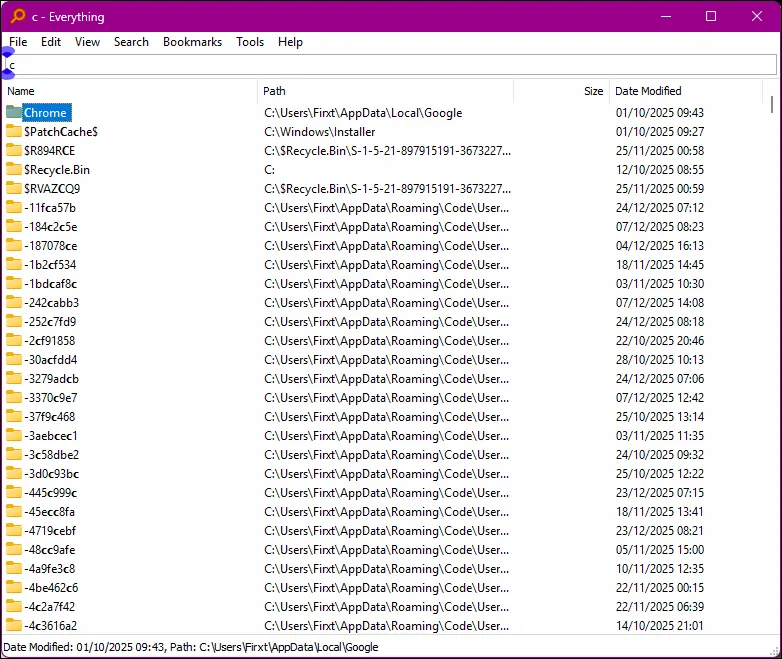Click date '05/11/2025 15:00' cell
Viewport: 782px width, 659px height.
660,550
